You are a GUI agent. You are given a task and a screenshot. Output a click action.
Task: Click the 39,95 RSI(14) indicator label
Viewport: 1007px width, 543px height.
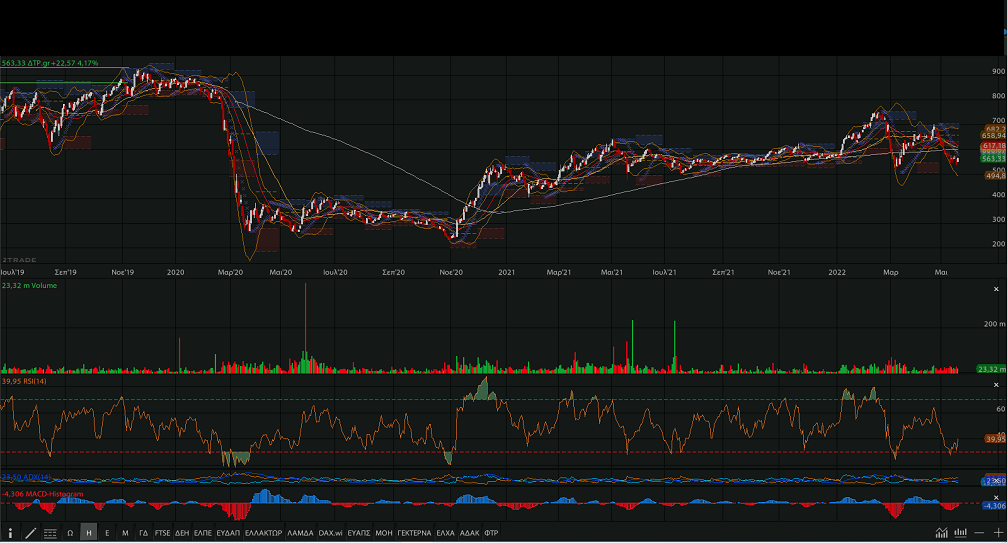tap(25, 381)
